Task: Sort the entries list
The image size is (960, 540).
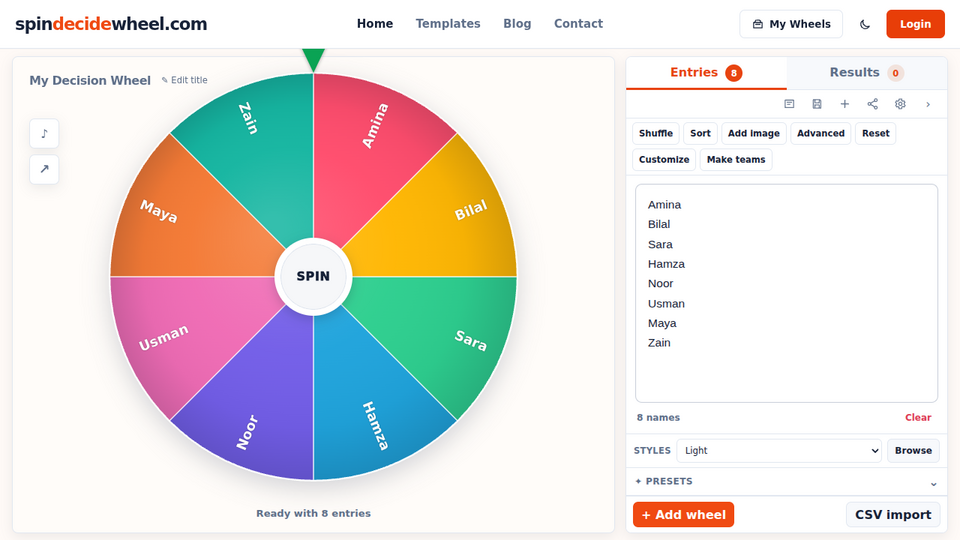Action: [x=700, y=133]
